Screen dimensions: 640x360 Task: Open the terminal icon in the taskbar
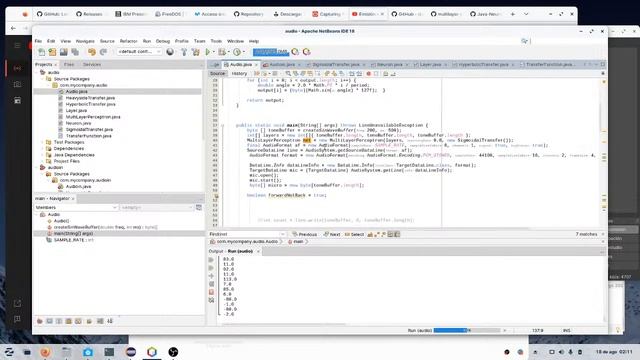click(109, 352)
